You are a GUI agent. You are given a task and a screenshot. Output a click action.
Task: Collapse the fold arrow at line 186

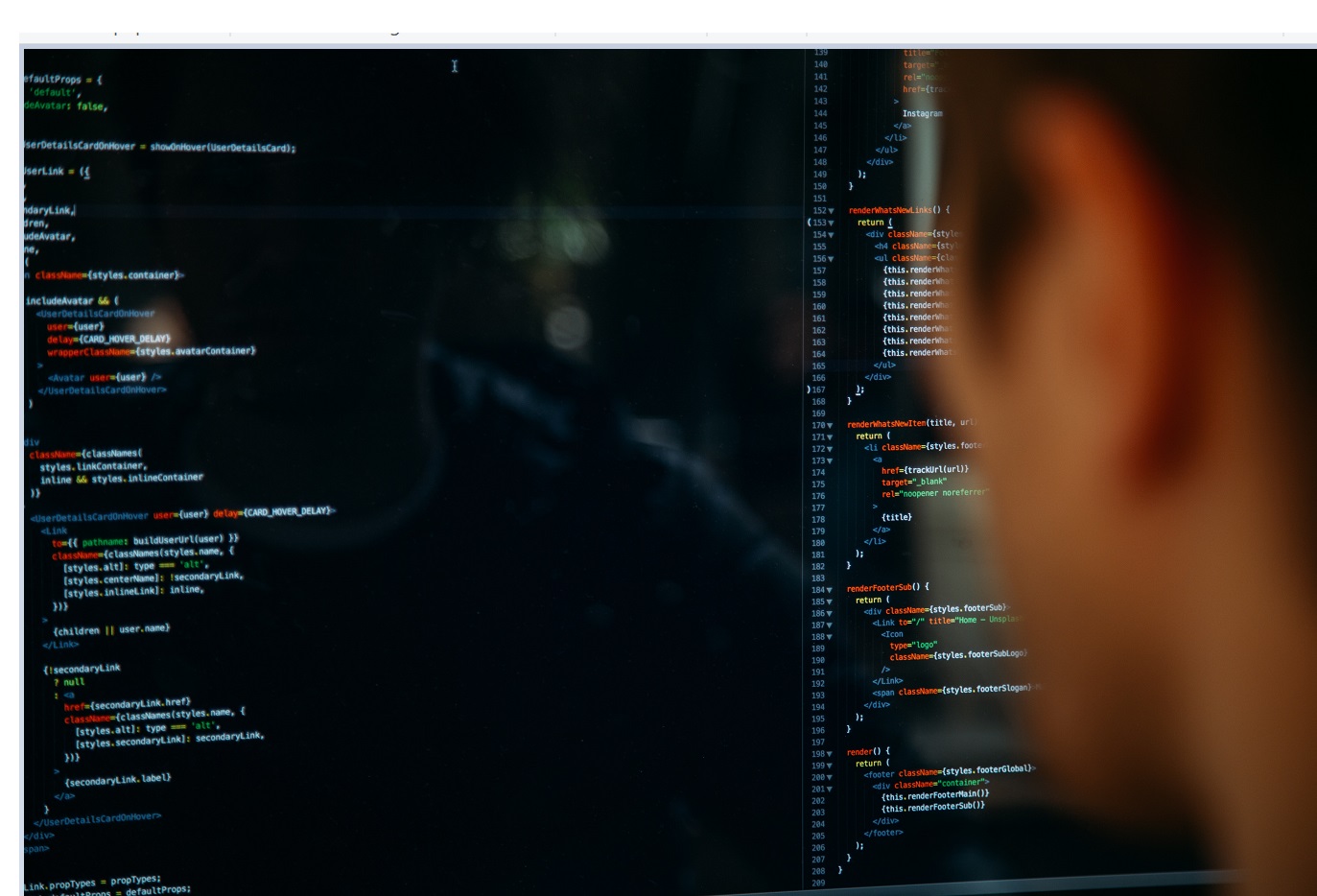(x=829, y=614)
